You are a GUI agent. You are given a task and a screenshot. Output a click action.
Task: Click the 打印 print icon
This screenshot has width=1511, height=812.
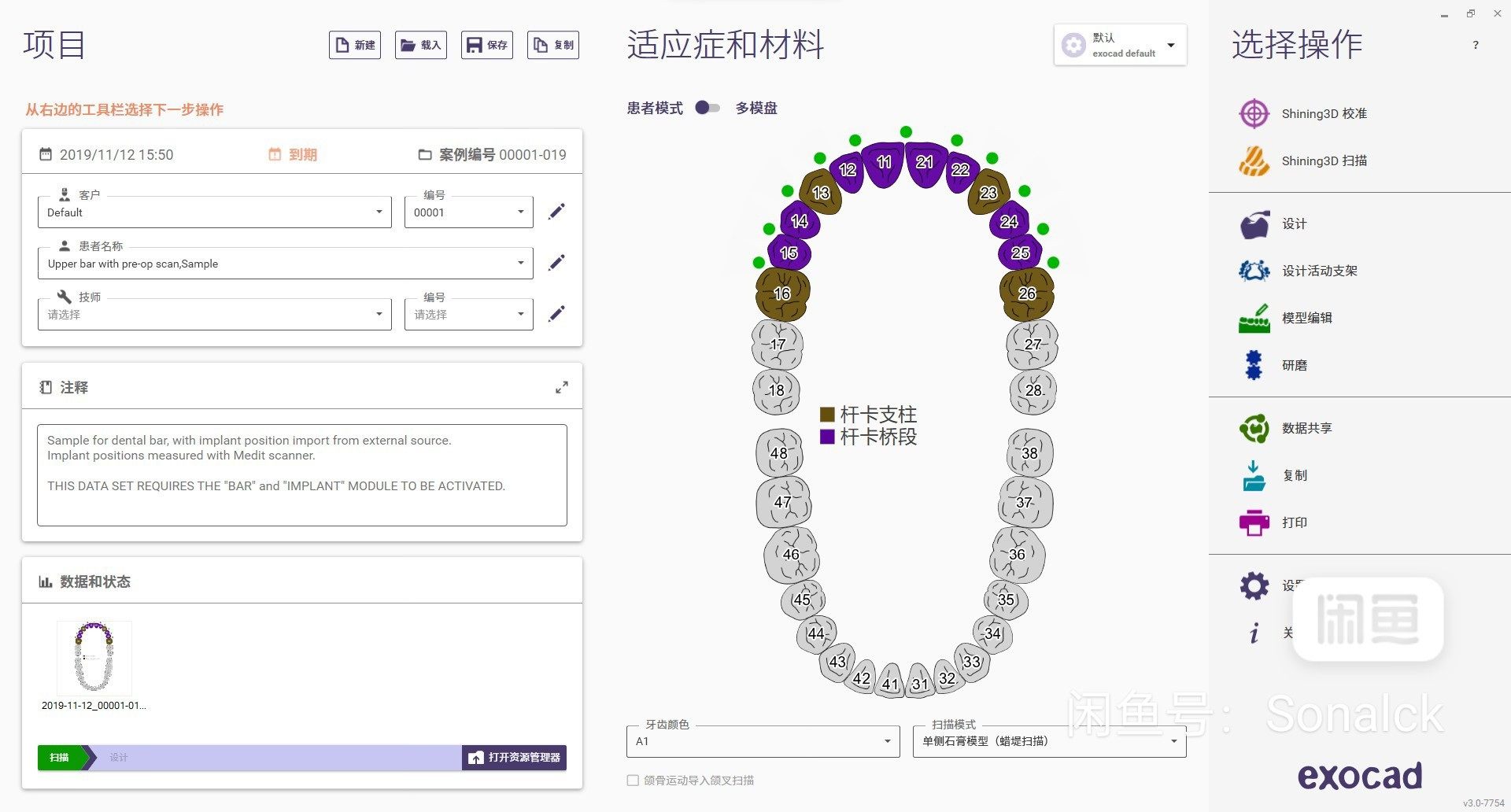pos(1254,522)
